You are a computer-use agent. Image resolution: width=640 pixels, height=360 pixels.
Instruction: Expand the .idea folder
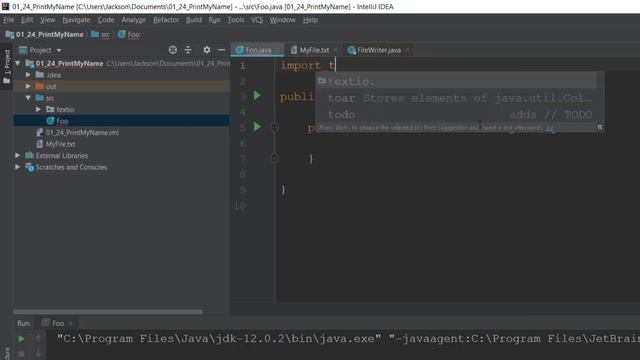[x=28, y=75]
